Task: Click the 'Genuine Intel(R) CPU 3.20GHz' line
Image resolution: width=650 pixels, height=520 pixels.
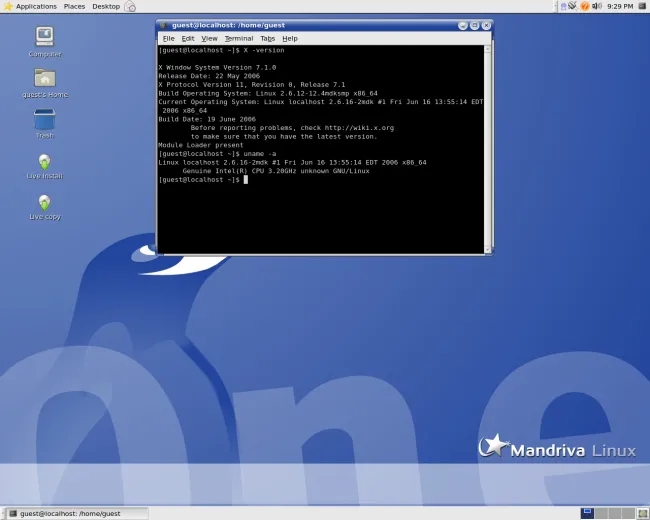Action: (276, 171)
